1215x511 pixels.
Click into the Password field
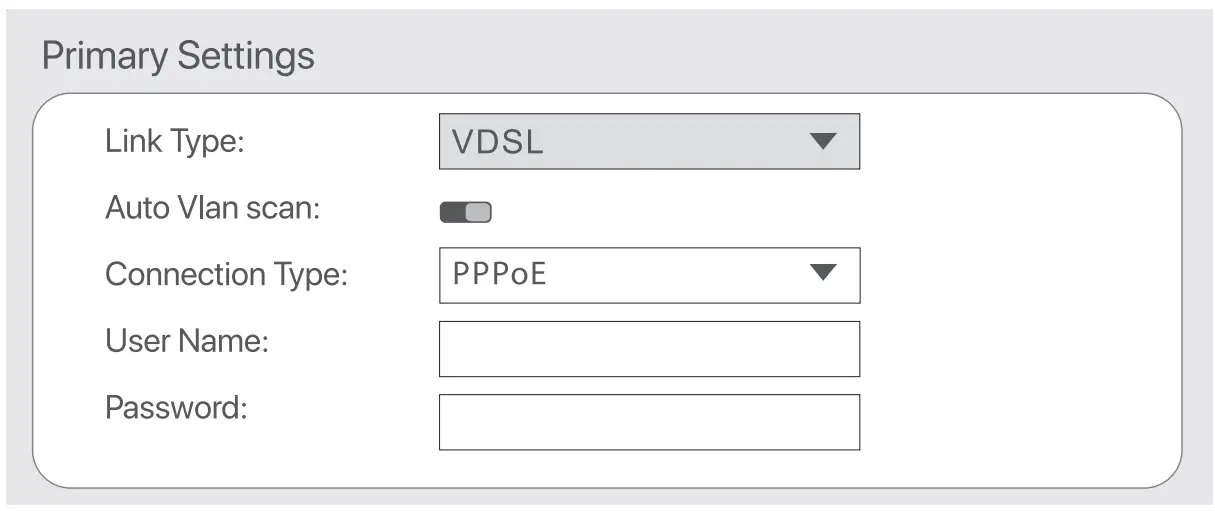[x=648, y=422]
